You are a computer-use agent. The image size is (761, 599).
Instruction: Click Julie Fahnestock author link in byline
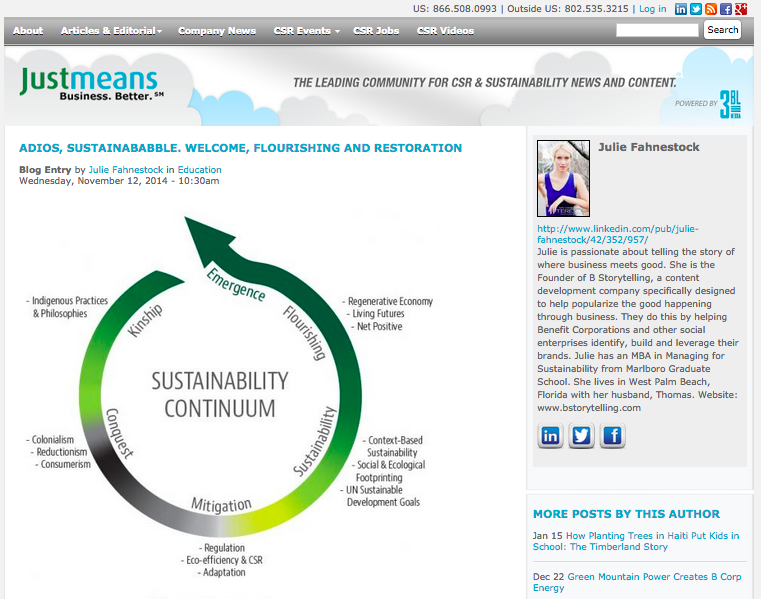[x=126, y=170]
